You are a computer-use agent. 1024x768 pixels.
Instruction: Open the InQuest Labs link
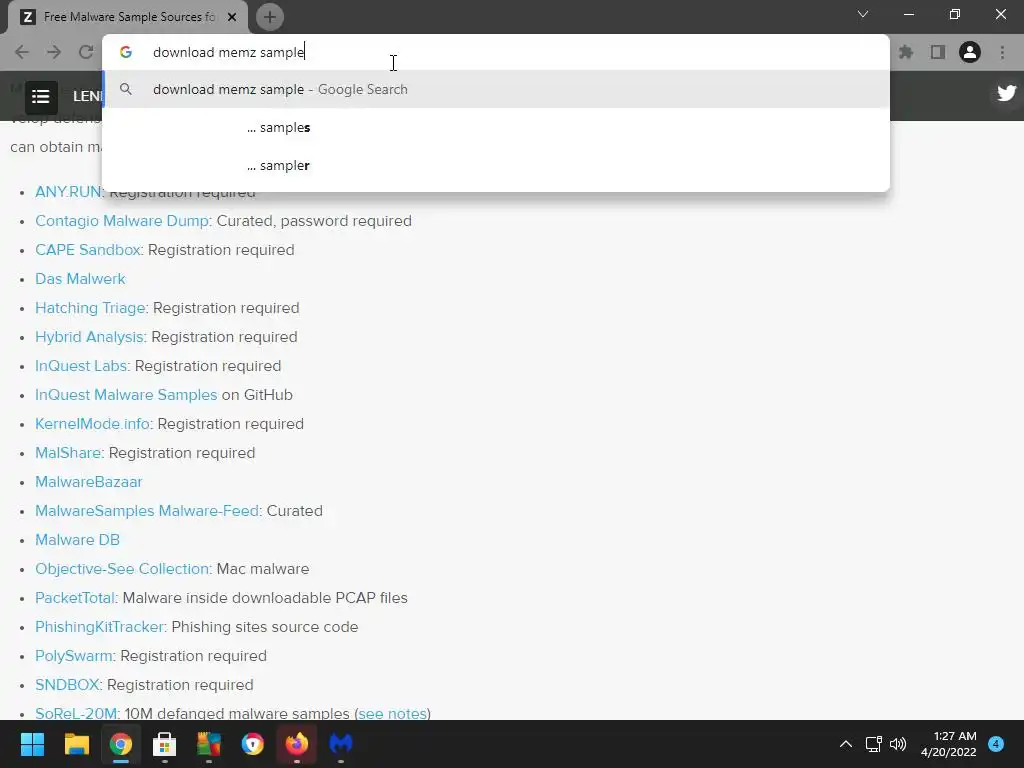click(x=81, y=366)
